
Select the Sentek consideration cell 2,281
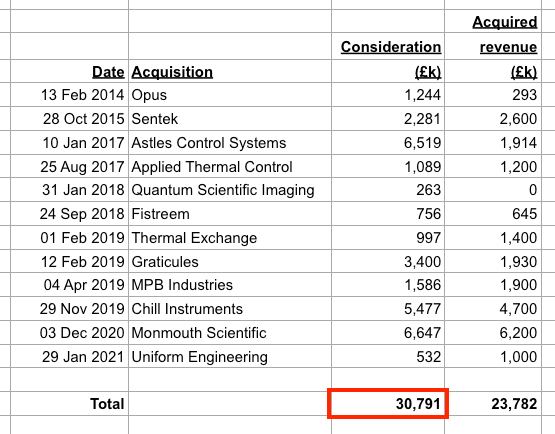point(388,119)
